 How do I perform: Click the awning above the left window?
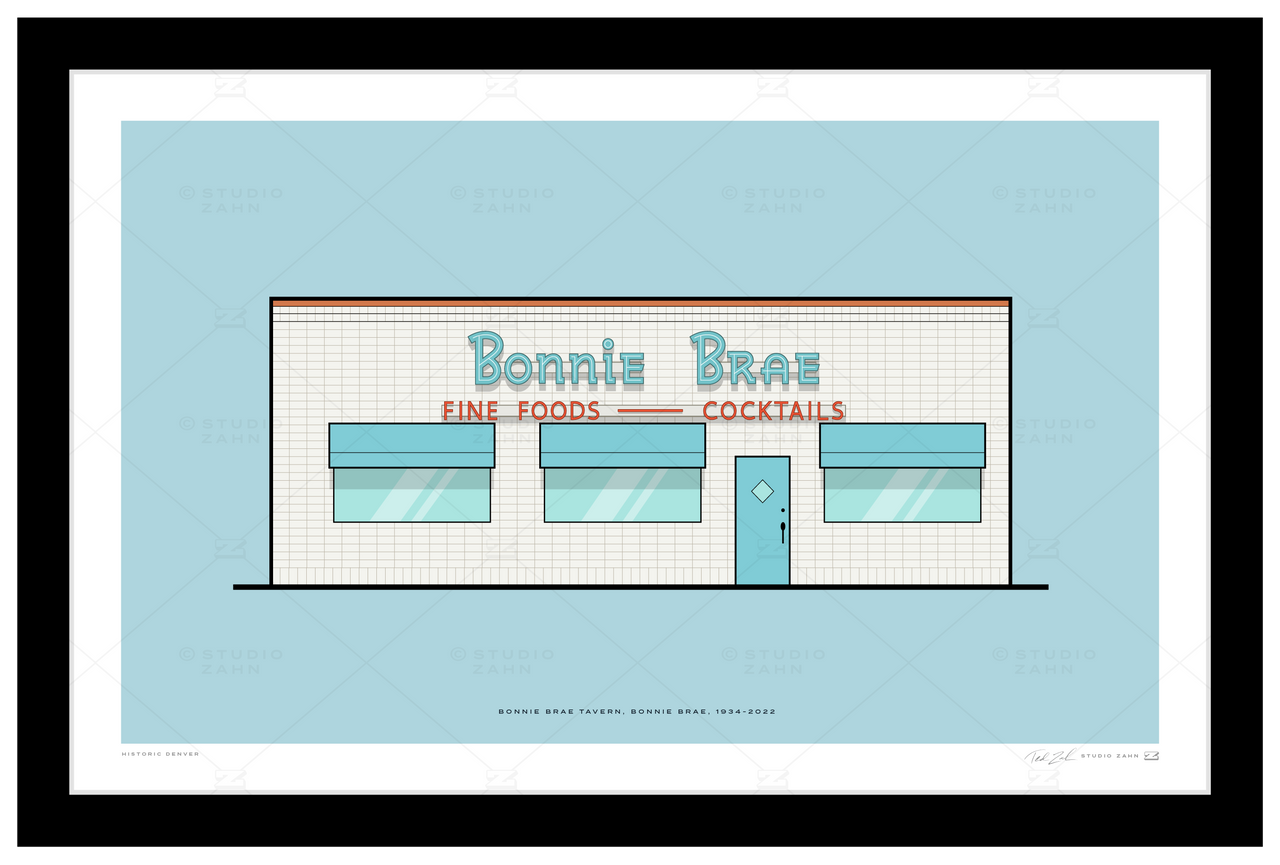(x=412, y=445)
